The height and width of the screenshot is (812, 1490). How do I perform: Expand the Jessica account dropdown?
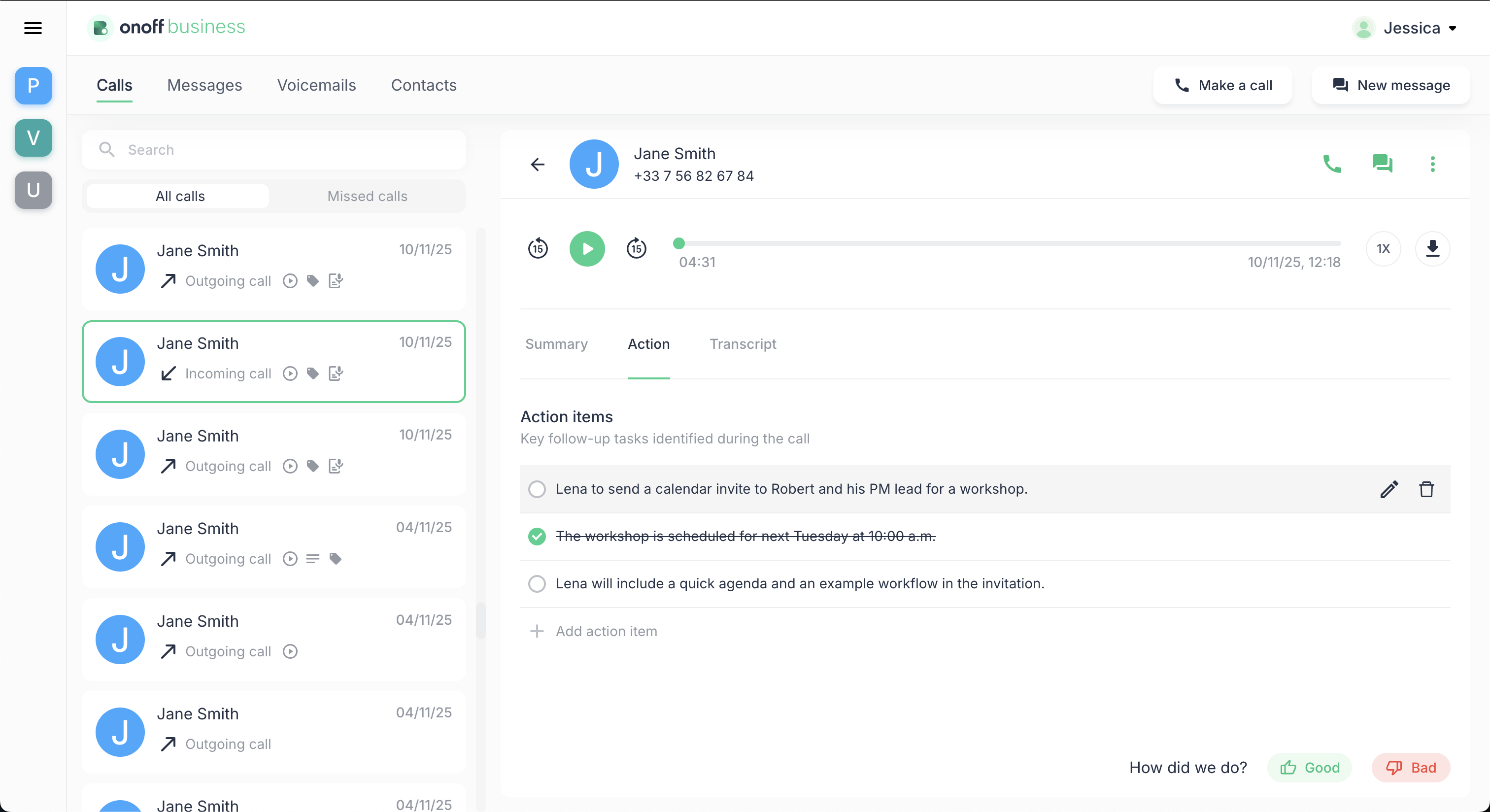pos(1452,28)
